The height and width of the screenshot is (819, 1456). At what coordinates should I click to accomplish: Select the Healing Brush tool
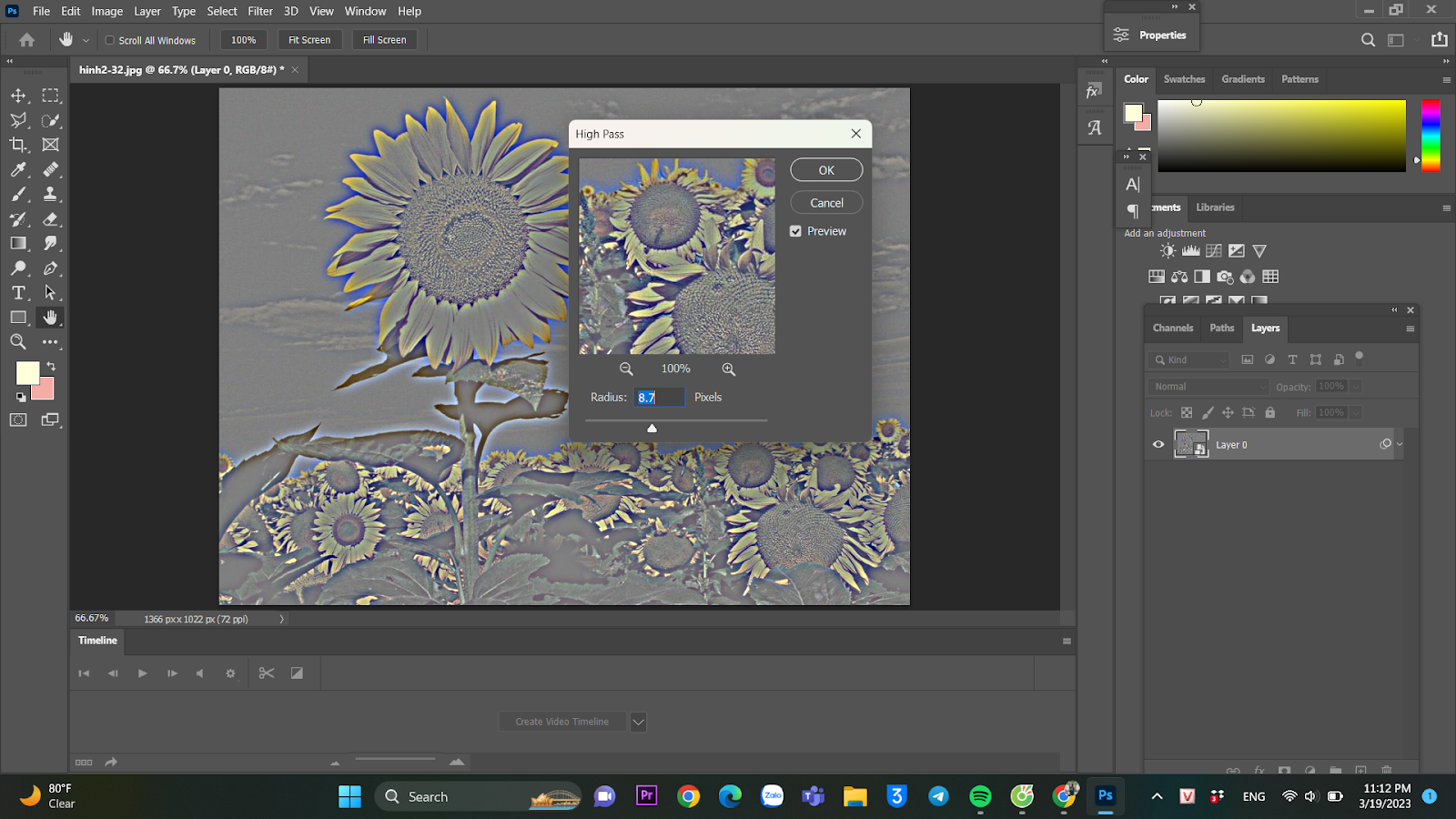point(51,169)
